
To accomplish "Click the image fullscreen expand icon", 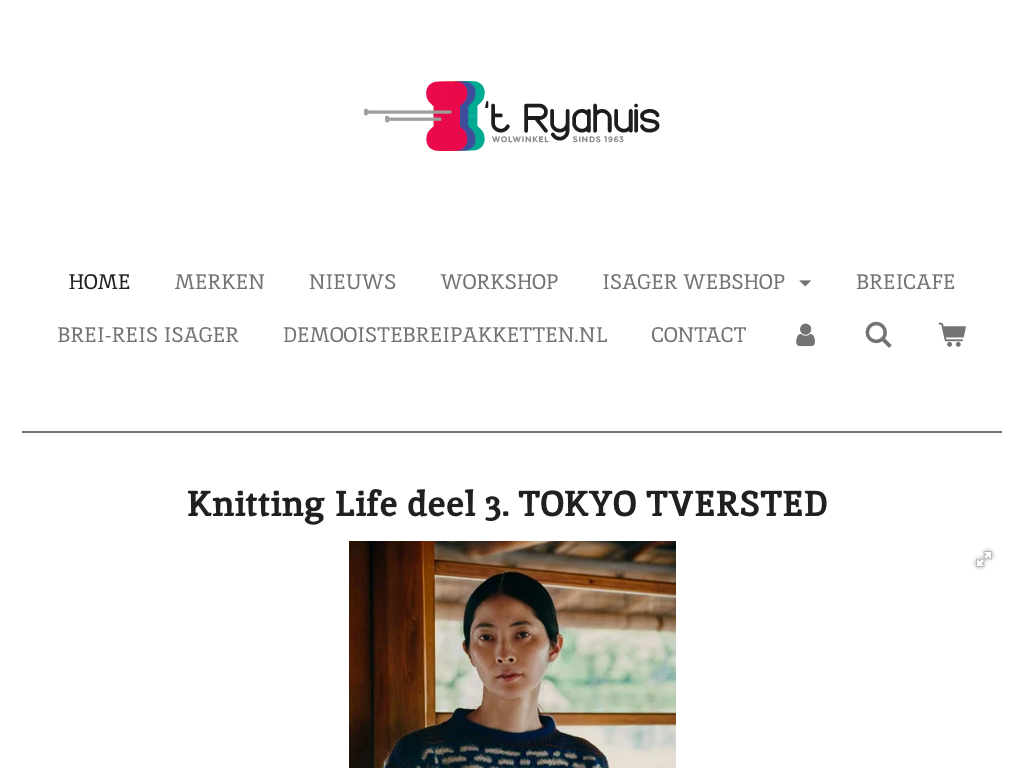I will tap(984, 559).
